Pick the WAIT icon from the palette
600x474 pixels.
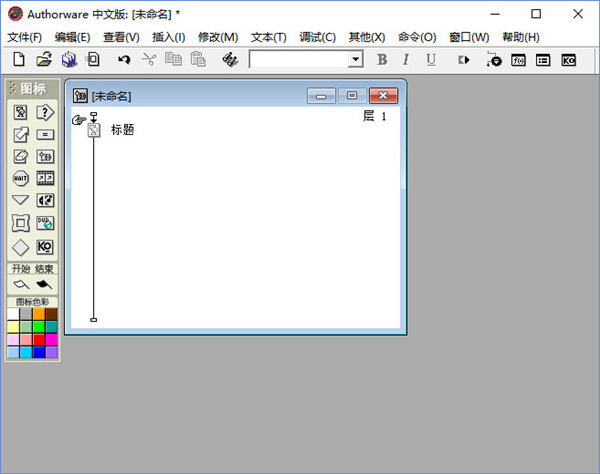20,178
